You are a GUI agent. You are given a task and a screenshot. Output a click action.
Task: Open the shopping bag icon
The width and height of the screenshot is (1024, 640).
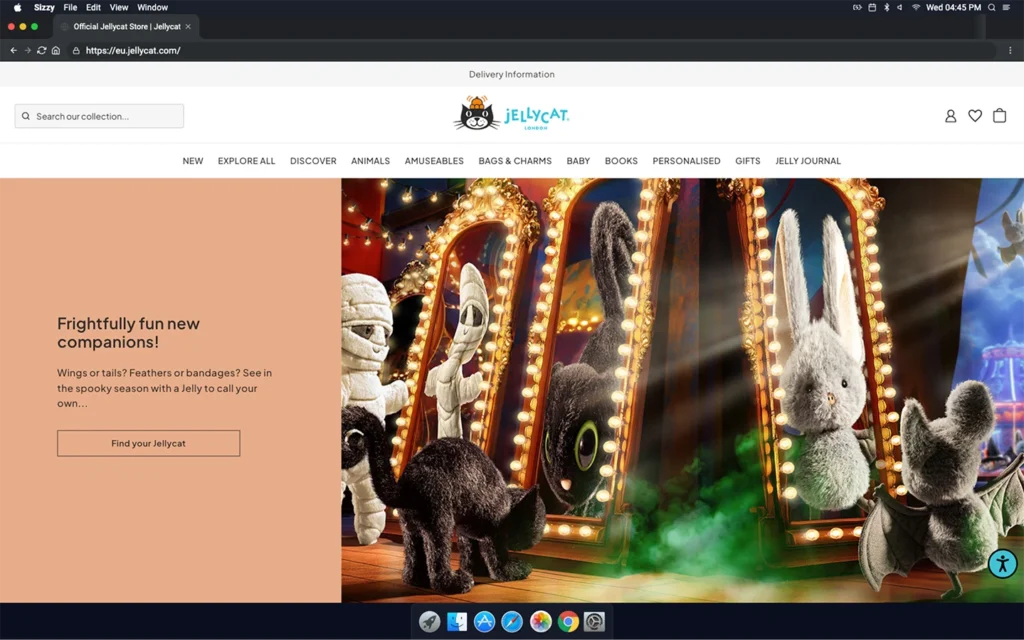pyautogui.click(x=999, y=116)
